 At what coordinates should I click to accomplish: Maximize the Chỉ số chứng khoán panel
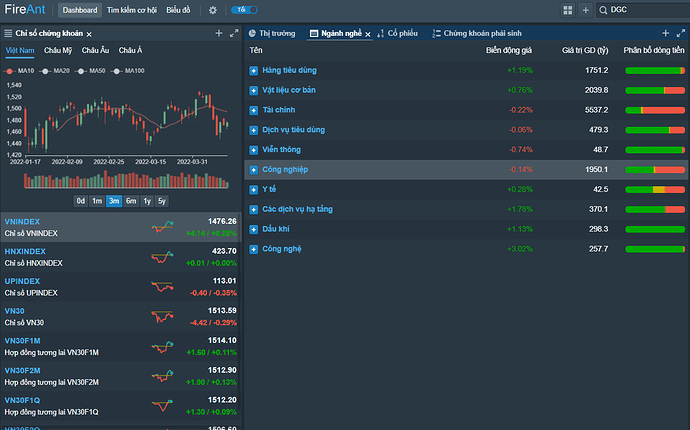pyautogui.click(x=234, y=33)
